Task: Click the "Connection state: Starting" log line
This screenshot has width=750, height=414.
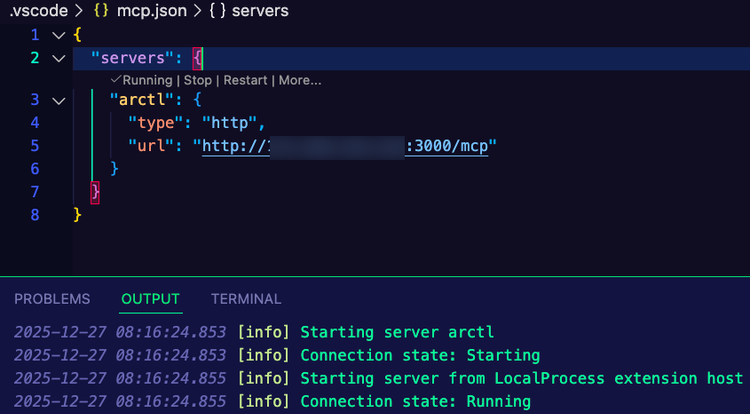Action: pos(277,355)
